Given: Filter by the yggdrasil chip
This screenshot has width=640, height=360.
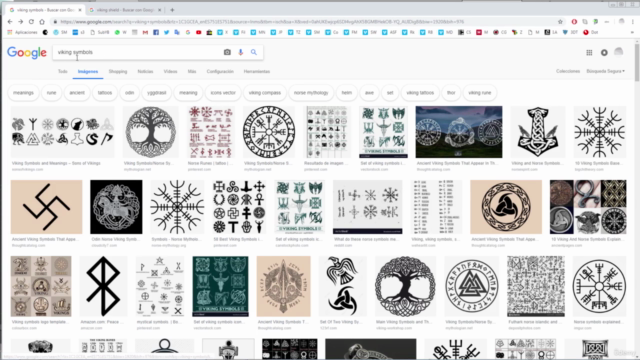Looking at the screenshot, I should (x=156, y=93).
